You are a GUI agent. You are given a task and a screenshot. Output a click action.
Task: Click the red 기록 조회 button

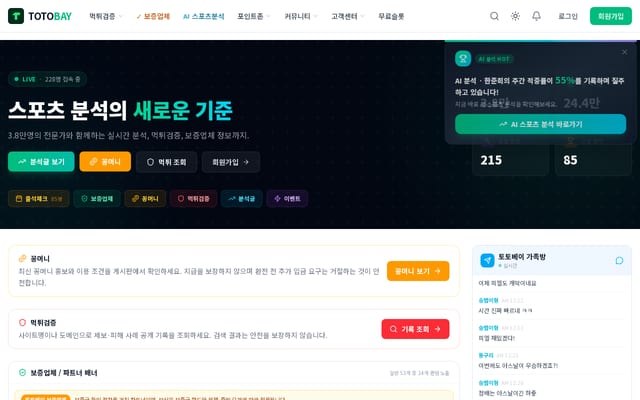[x=415, y=329]
